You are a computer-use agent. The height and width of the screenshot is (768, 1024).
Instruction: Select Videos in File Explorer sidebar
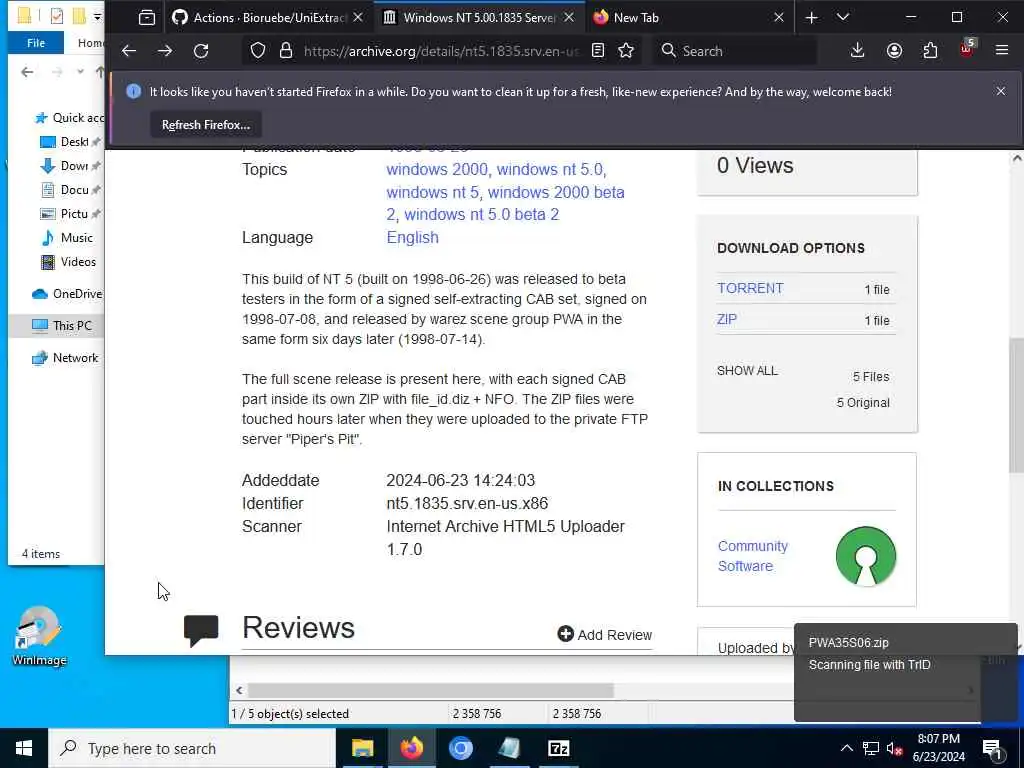pos(69,262)
